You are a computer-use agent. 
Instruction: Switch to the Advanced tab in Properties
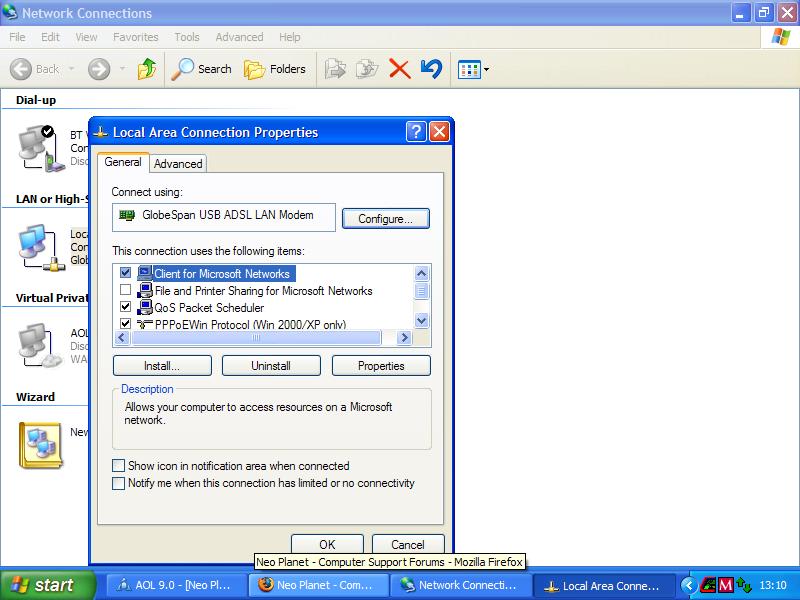pyautogui.click(x=178, y=164)
